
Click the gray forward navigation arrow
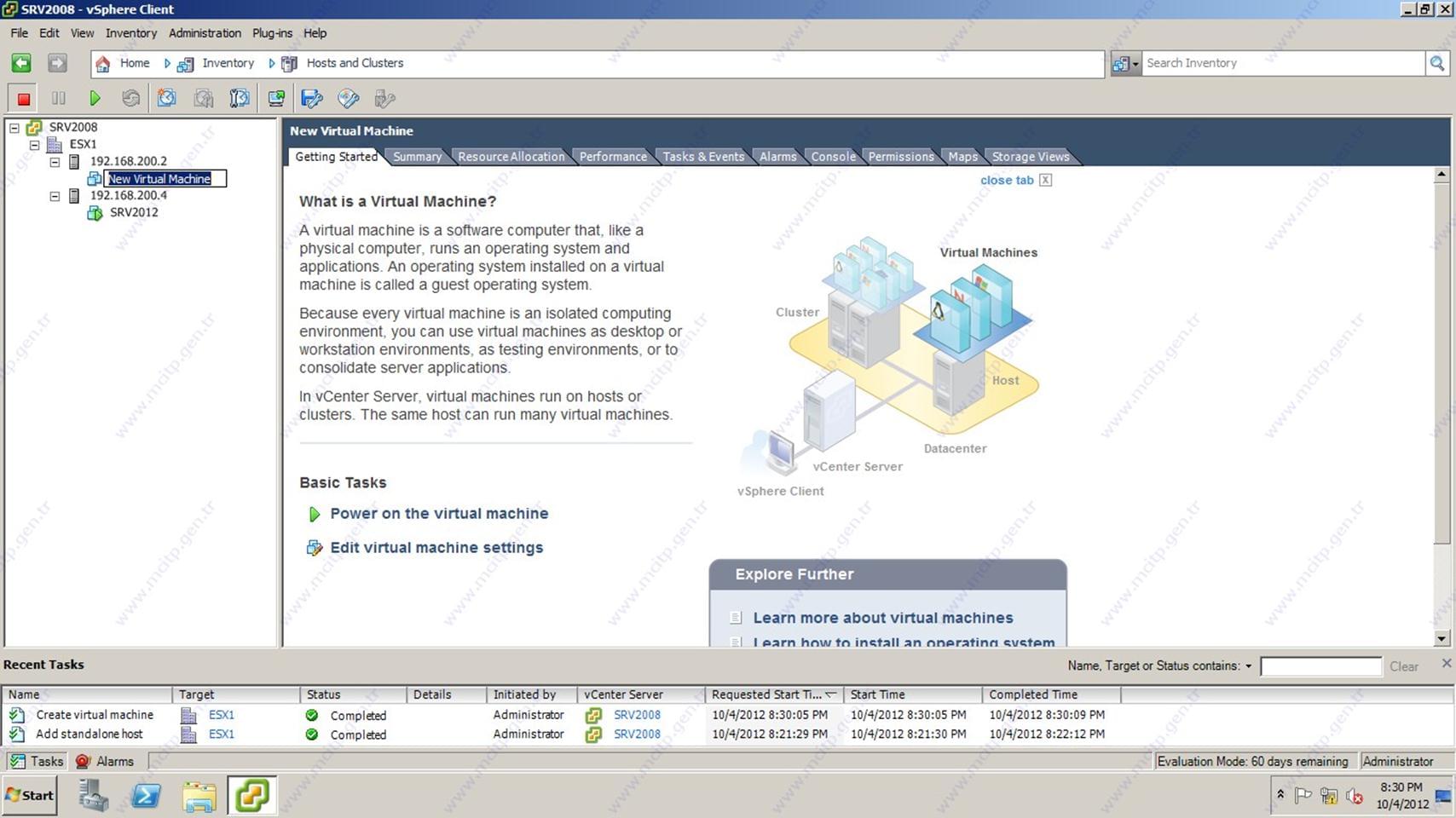57,63
